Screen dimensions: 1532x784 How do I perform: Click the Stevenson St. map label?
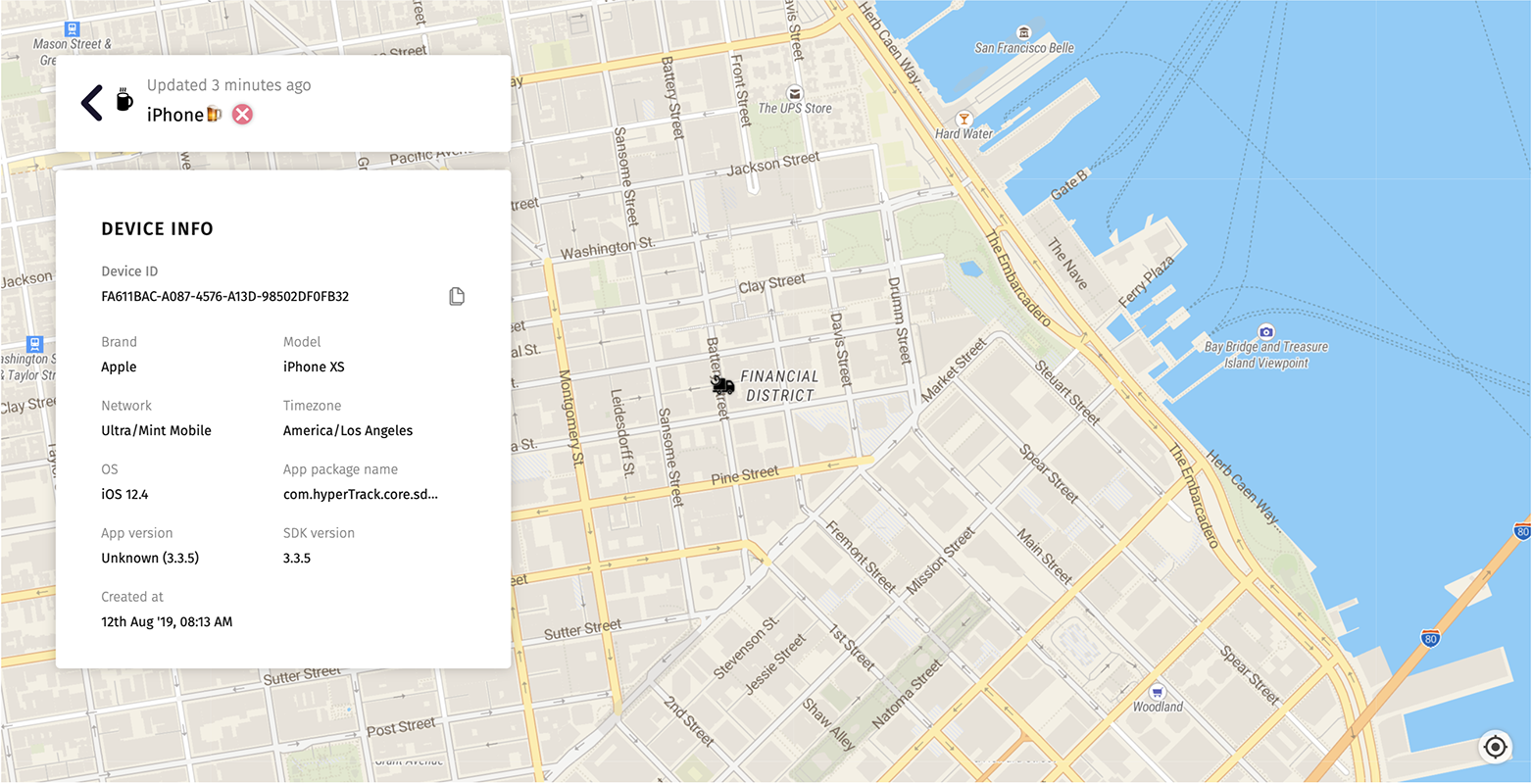746,647
